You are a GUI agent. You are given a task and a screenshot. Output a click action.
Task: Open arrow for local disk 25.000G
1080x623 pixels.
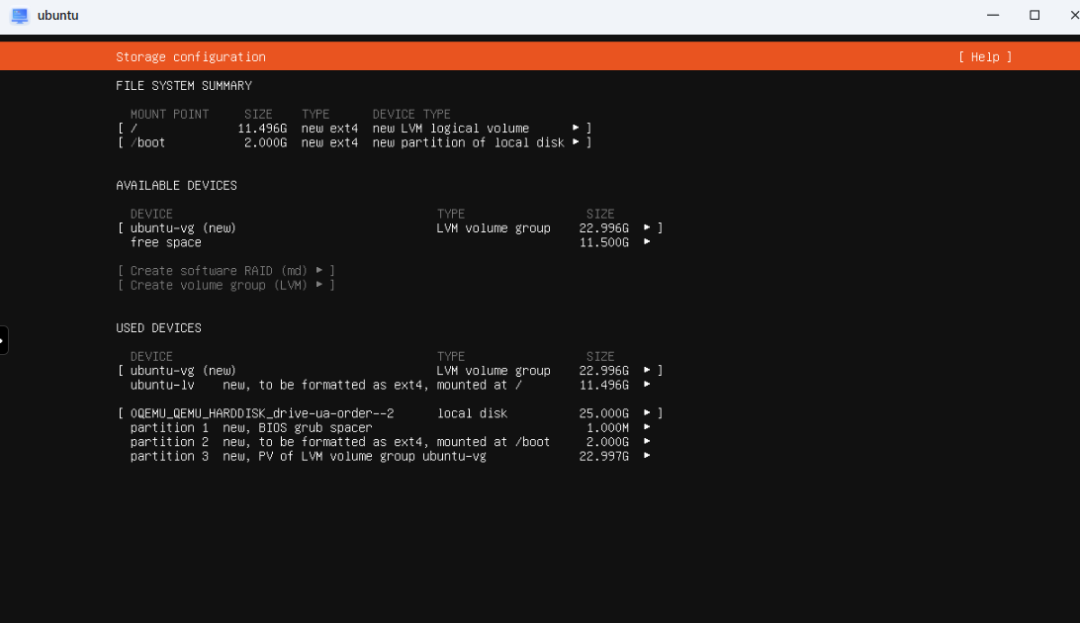(x=647, y=413)
